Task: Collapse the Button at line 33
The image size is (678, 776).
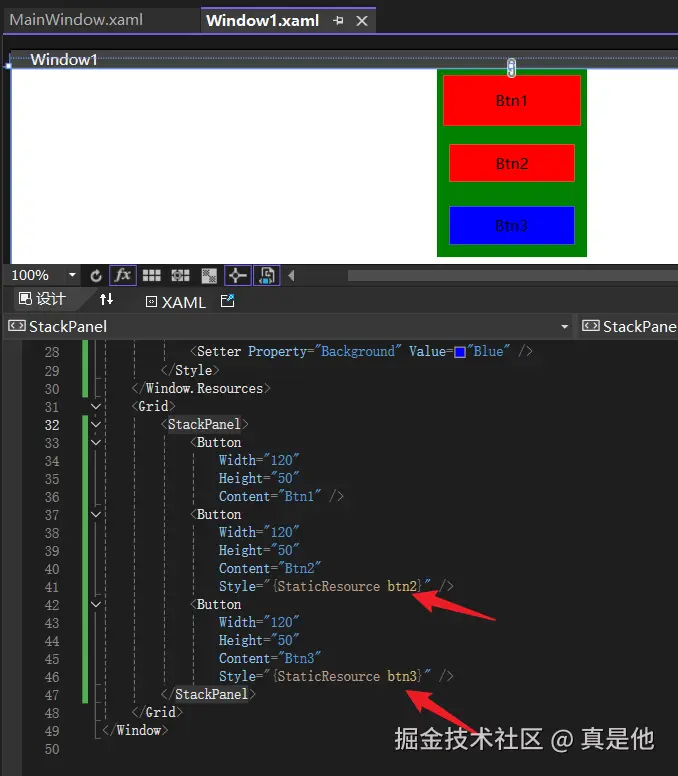Action: point(96,442)
